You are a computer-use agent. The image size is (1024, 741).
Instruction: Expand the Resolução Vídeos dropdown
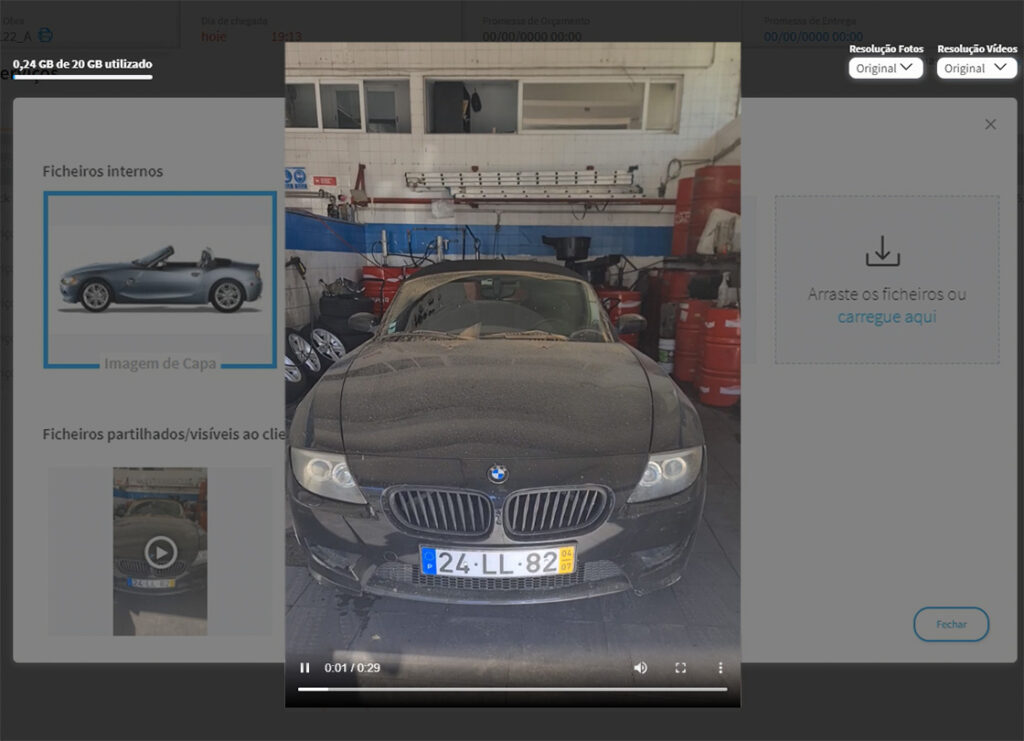tap(976, 68)
